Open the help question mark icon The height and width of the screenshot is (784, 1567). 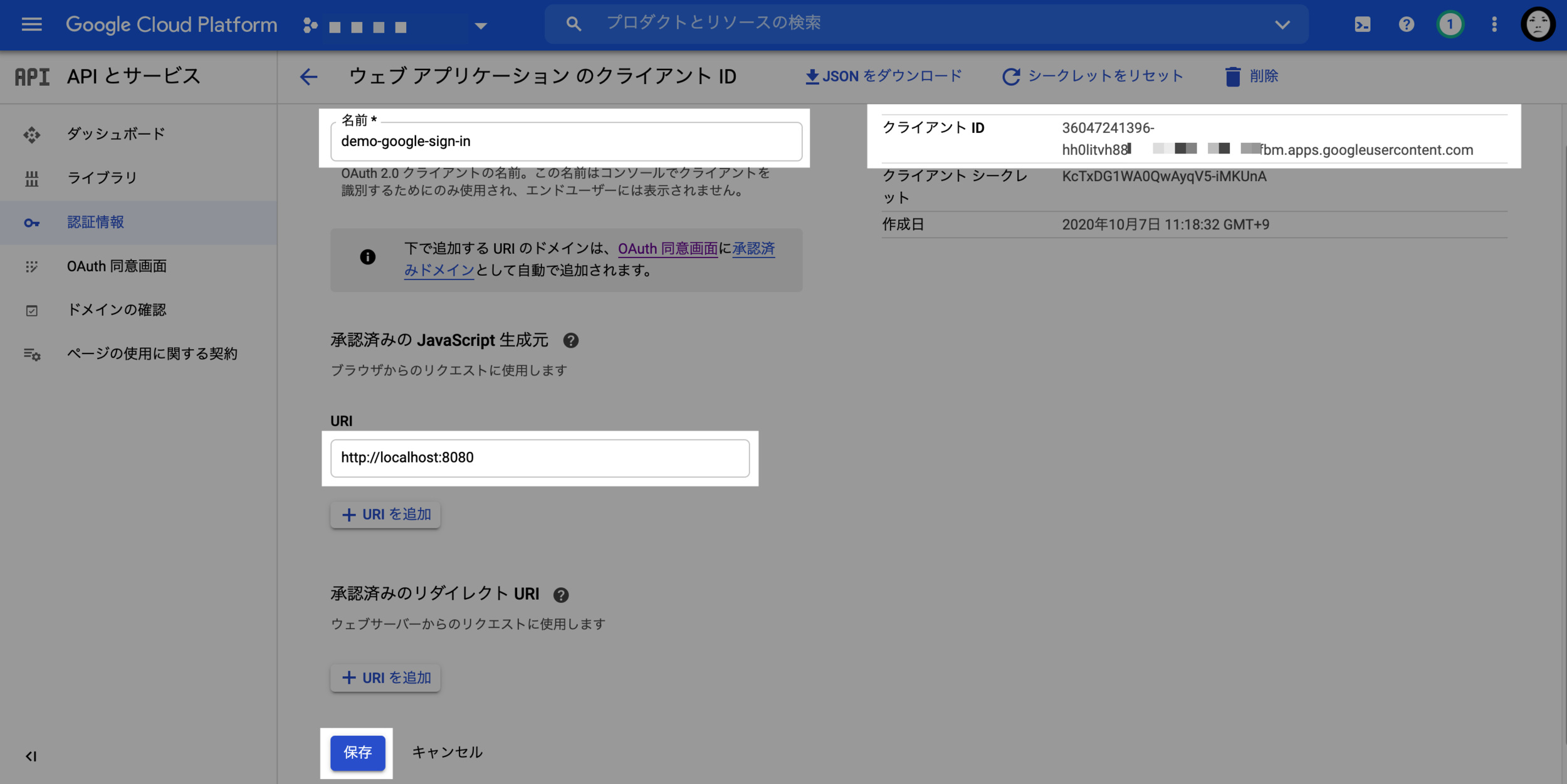[x=1406, y=24]
